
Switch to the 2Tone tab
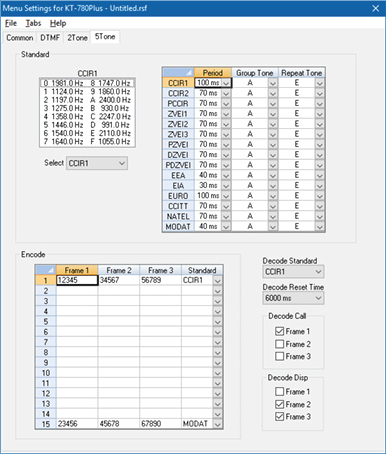[x=77, y=38]
